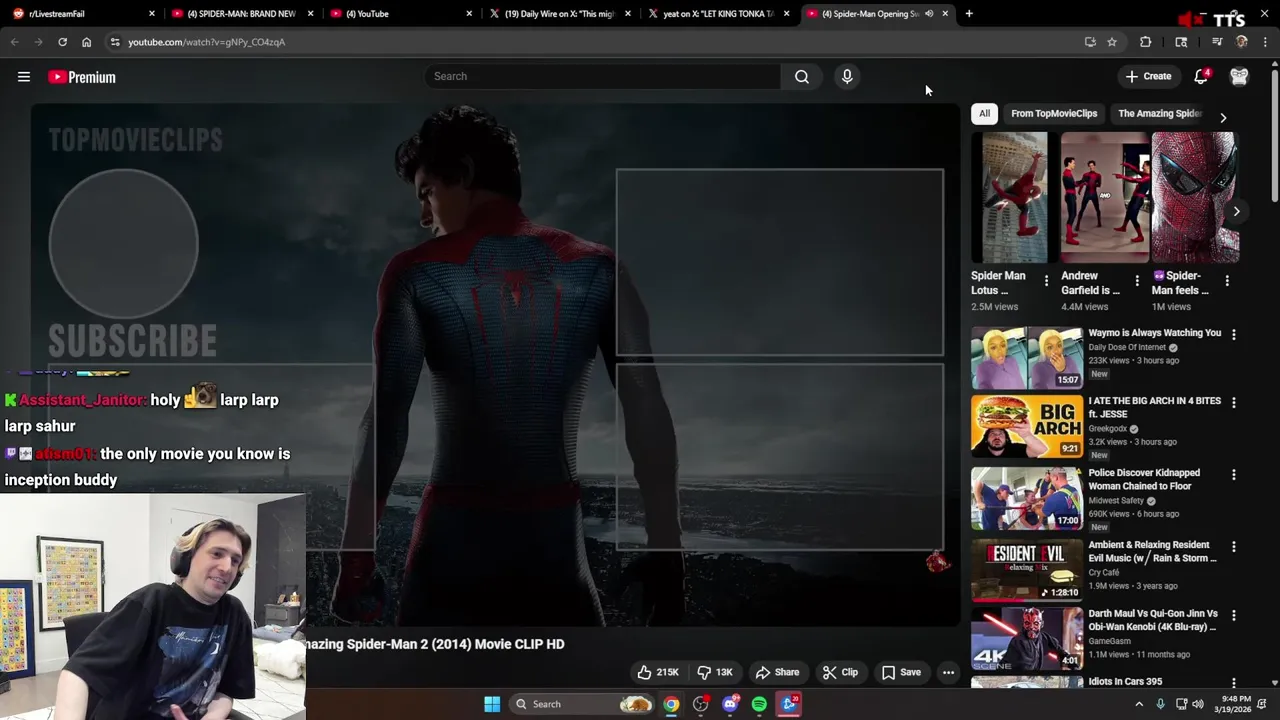Select the From TopMovieClips chip
Image resolution: width=1280 pixels, height=720 pixels.
[x=1054, y=113]
